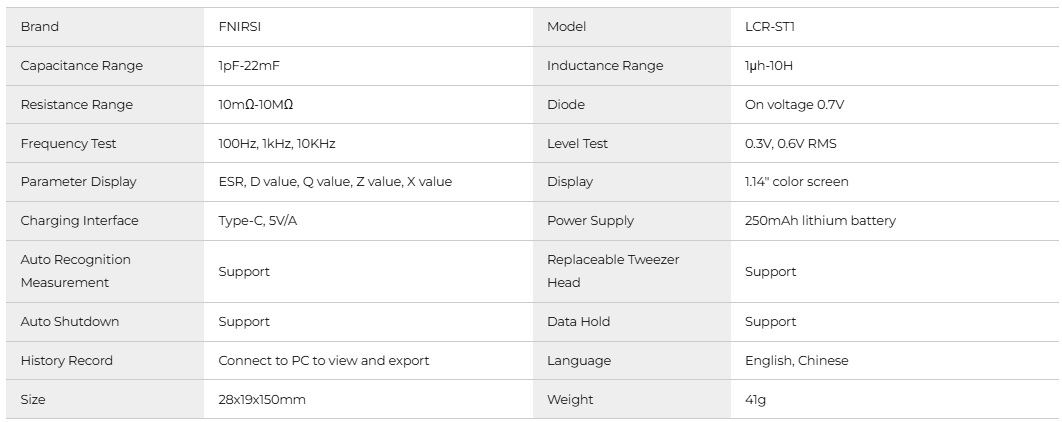Click the 28x19x150mm size value

(x=262, y=400)
